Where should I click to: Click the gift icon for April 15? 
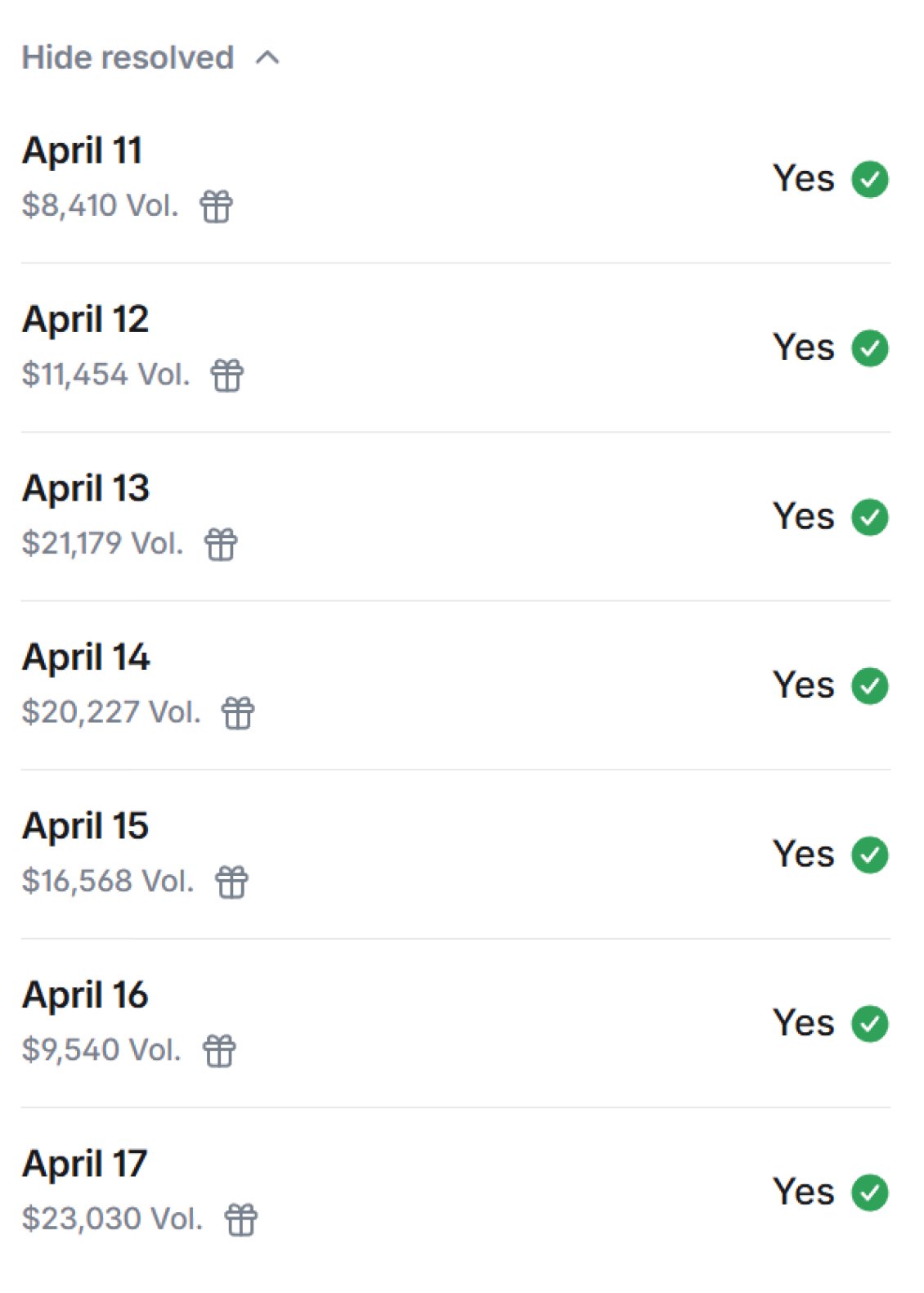(x=231, y=882)
